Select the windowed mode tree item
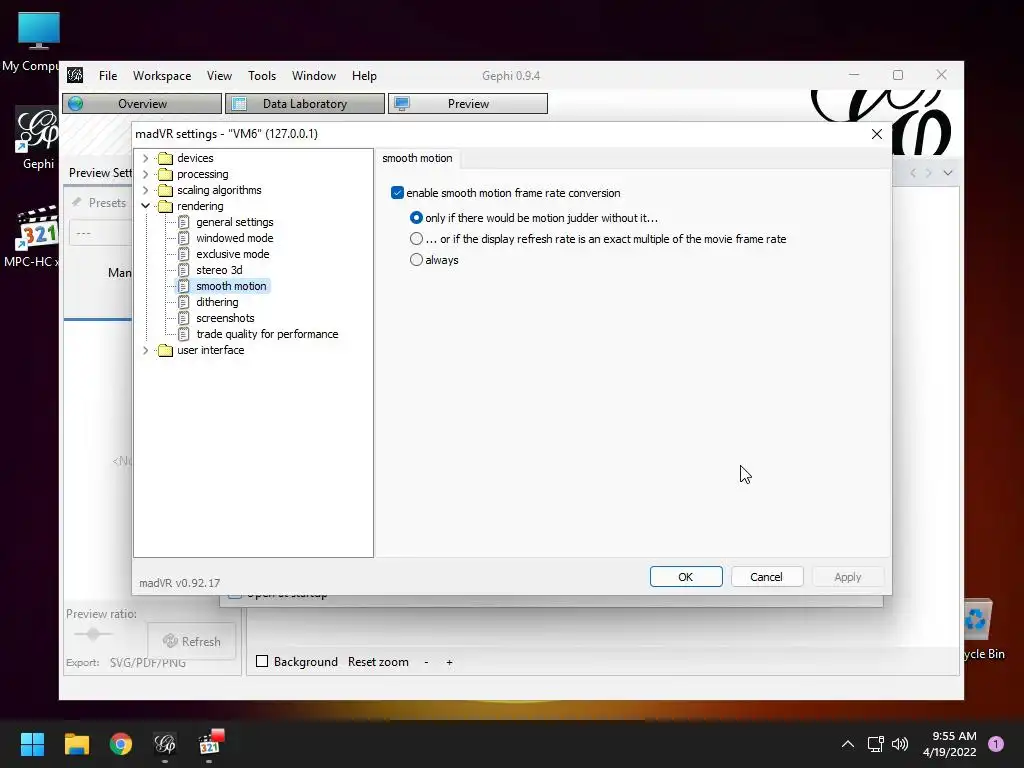 [x=234, y=238]
